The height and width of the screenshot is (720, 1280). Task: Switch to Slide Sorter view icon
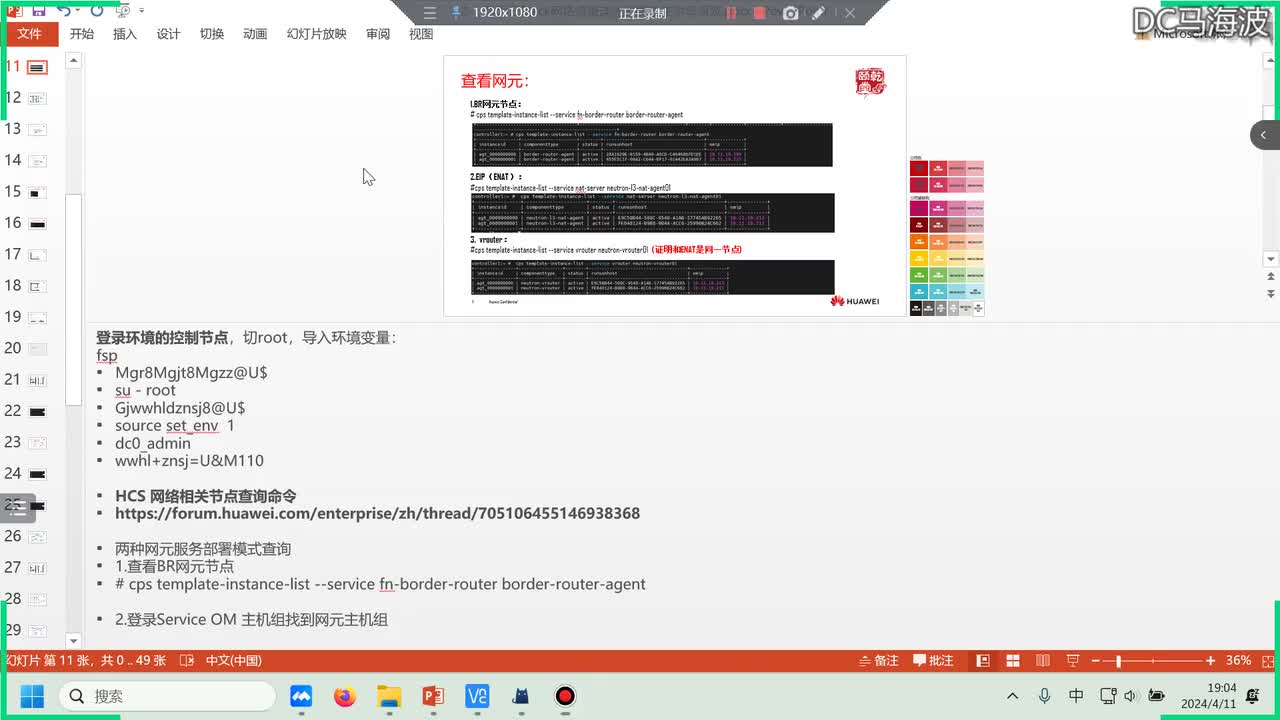pyautogui.click(x=1013, y=661)
